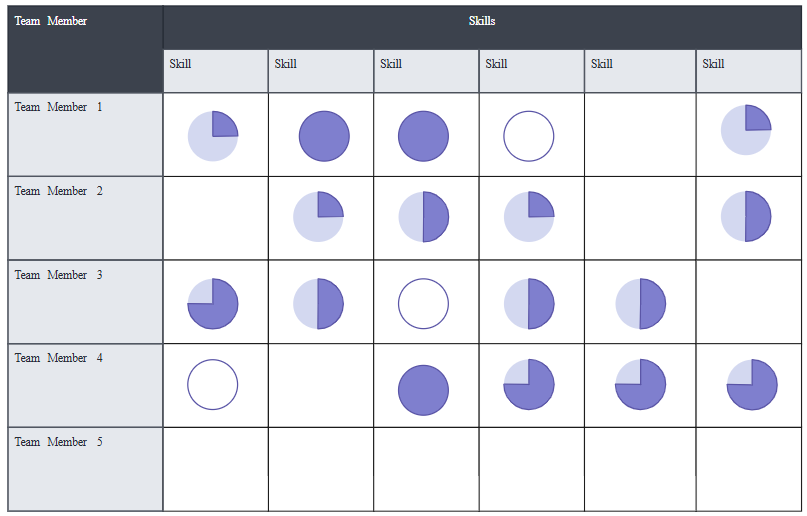This screenshot has height=516, width=807.
Task: Click Team Member 3's empty circle icon
Action: (423, 304)
